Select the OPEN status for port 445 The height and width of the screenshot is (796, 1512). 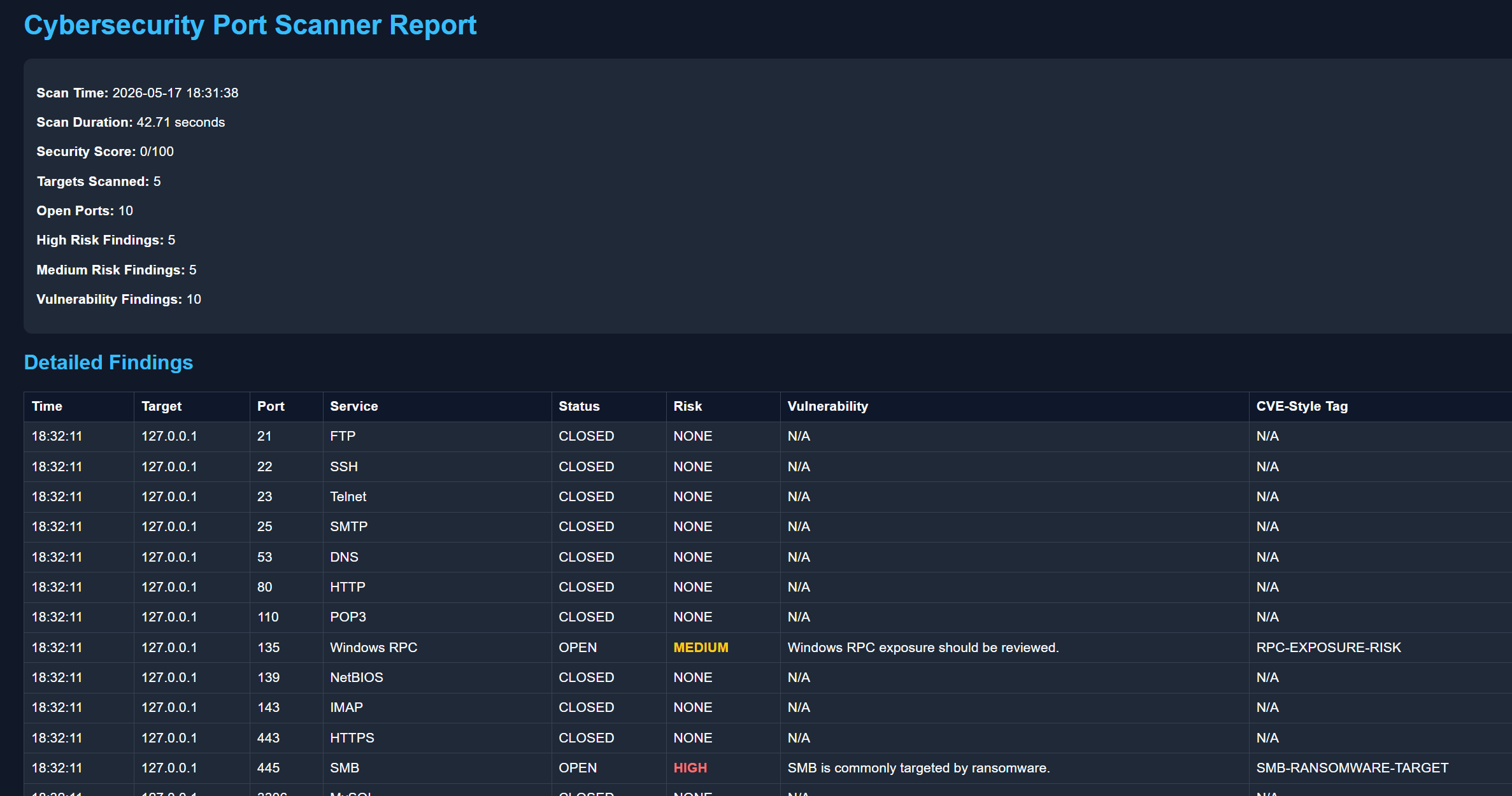point(578,768)
